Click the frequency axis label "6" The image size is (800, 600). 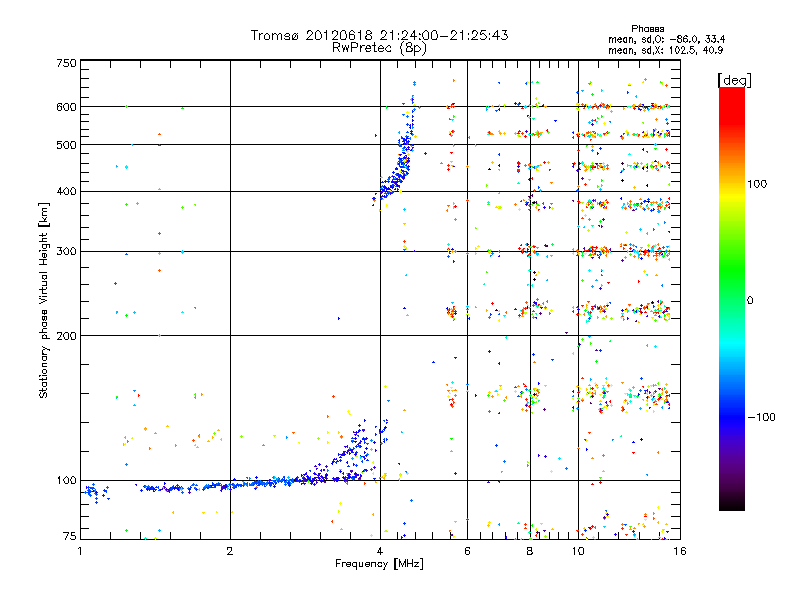tap(467, 551)
